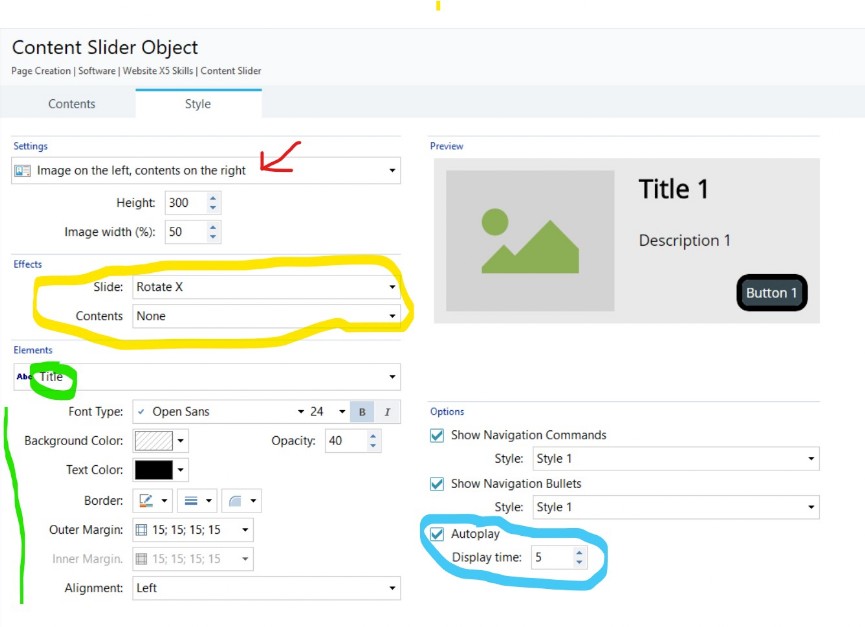The image size is (865, 627).
Task: Click the preview image placeholder thumbnail
Action: click(530, 240)
